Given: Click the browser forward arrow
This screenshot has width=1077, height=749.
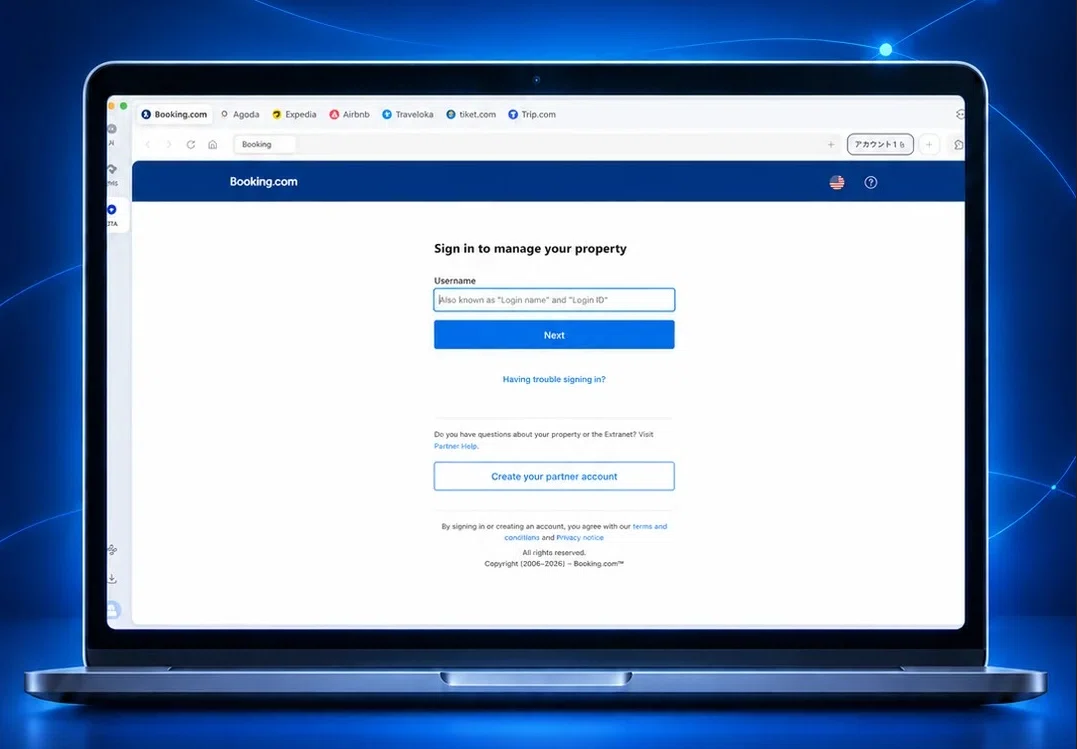Looking at the screenshot, I should [169, 144].
